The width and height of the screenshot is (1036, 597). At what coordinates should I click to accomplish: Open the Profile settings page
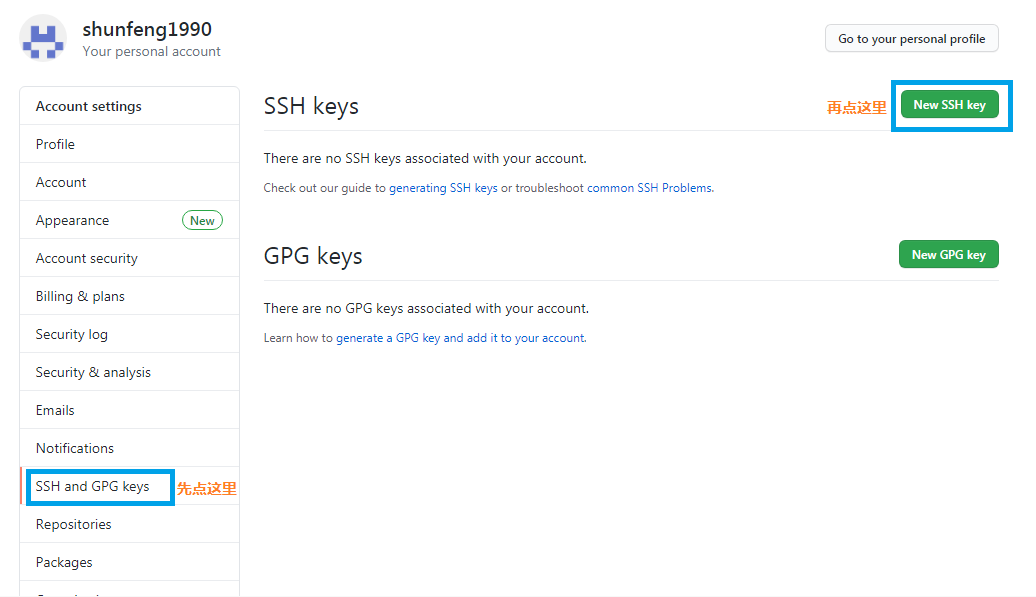coord(55,144)
